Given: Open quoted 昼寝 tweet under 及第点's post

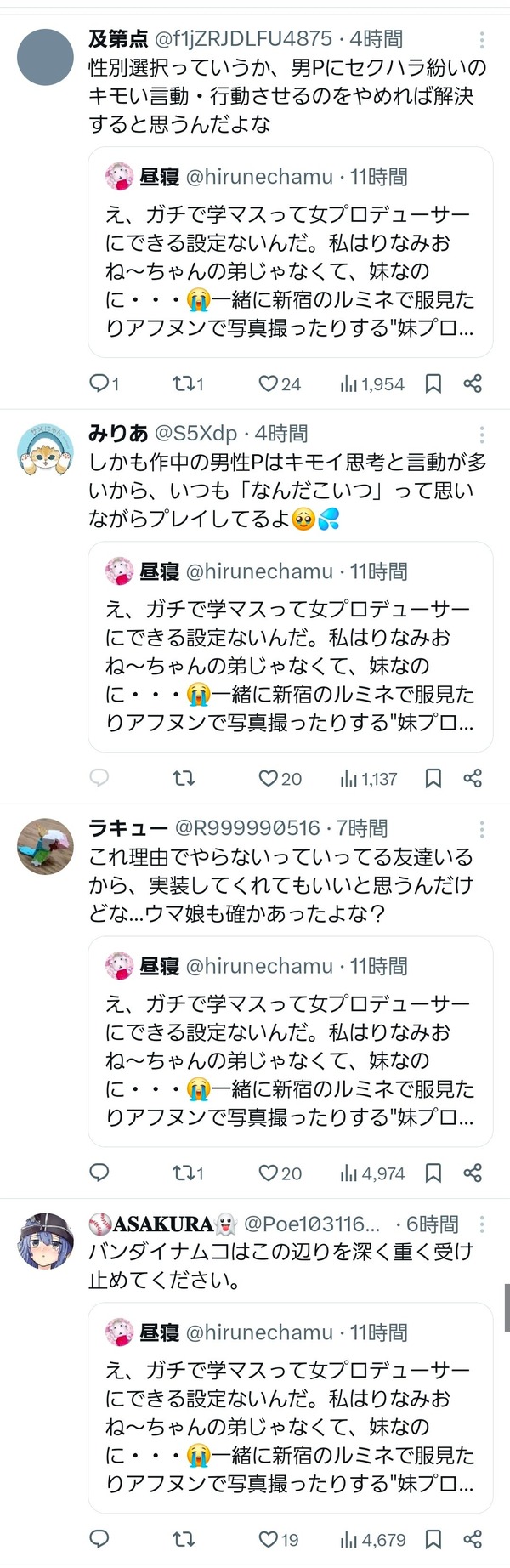Looking at the screenshot, I should [291, 251].
